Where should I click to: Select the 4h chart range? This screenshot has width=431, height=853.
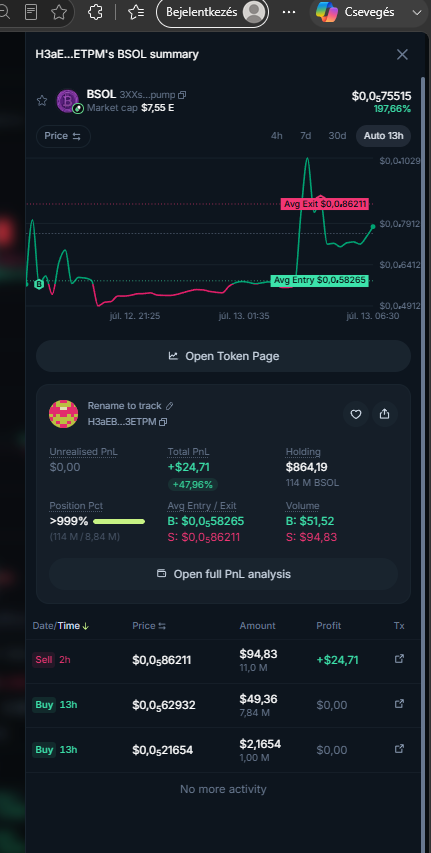click(276, 136)
